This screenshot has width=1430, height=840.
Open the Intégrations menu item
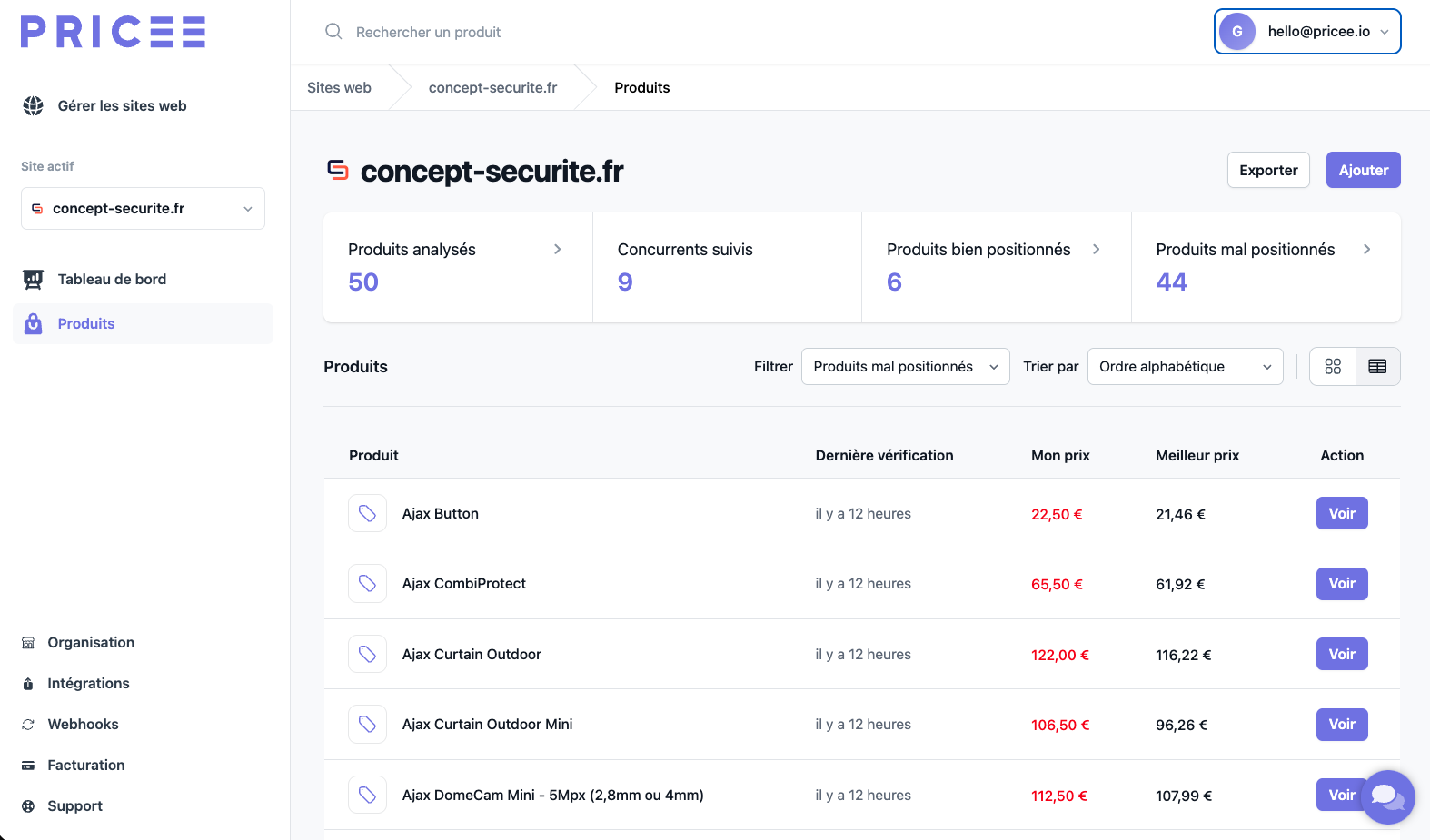[x=88, y=683]
